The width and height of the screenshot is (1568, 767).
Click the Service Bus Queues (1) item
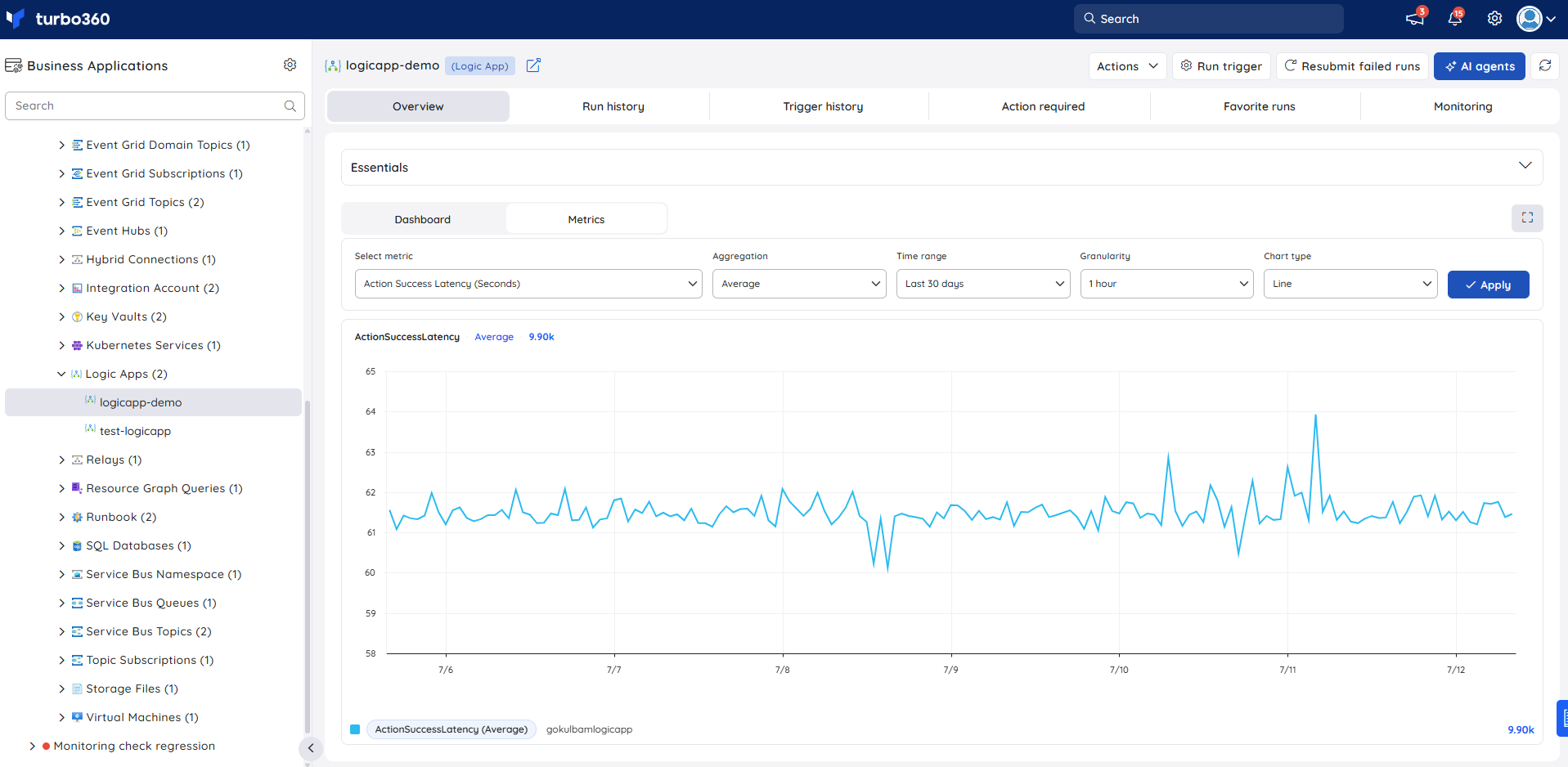click(x=151, y=603)
